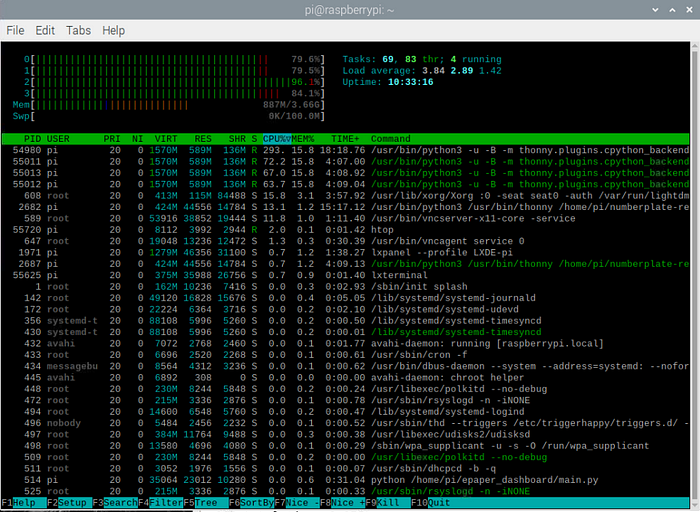The height and width of the screenshot is (512, 700).
Task: Click the Mem usage meter bar
Action: [169, 105]
